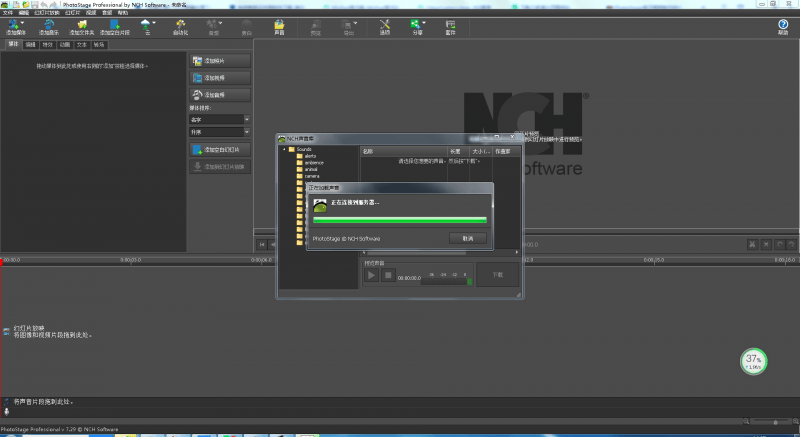Open the 升序 order dropdown

tap(219, 132)
